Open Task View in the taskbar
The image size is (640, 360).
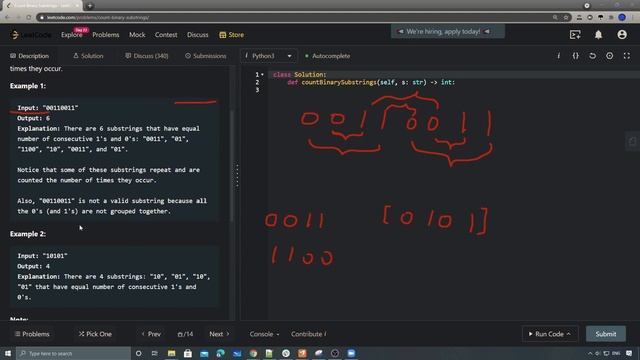(x=155, y=353)
